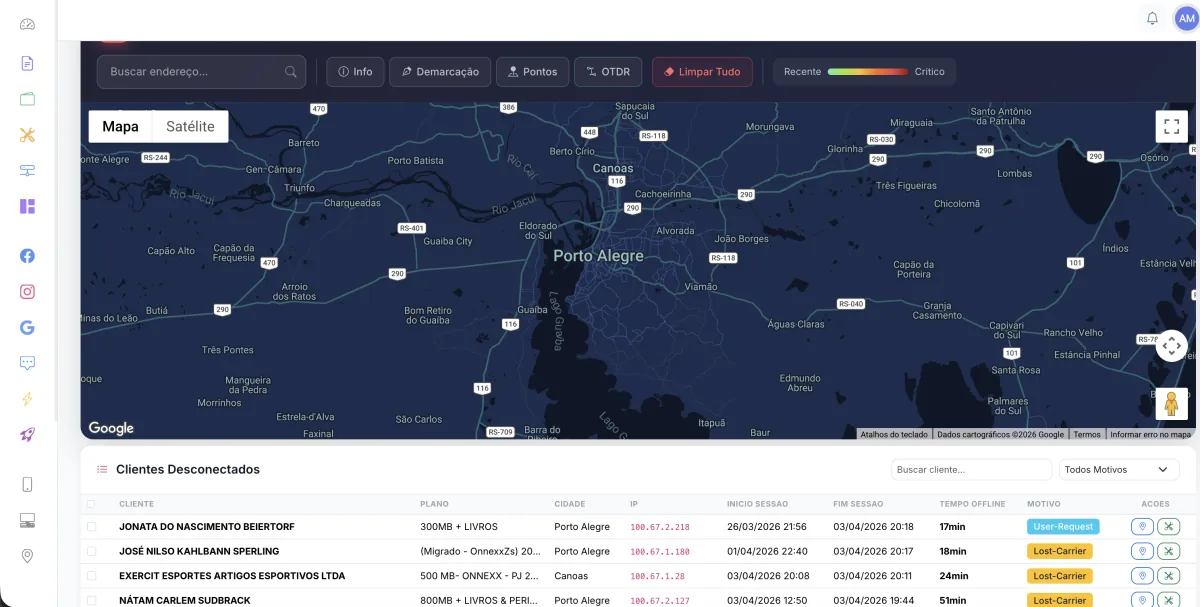1200x607 pixels.
Task: Open the Termos link on map
Action: click(x=1086, y=434)
